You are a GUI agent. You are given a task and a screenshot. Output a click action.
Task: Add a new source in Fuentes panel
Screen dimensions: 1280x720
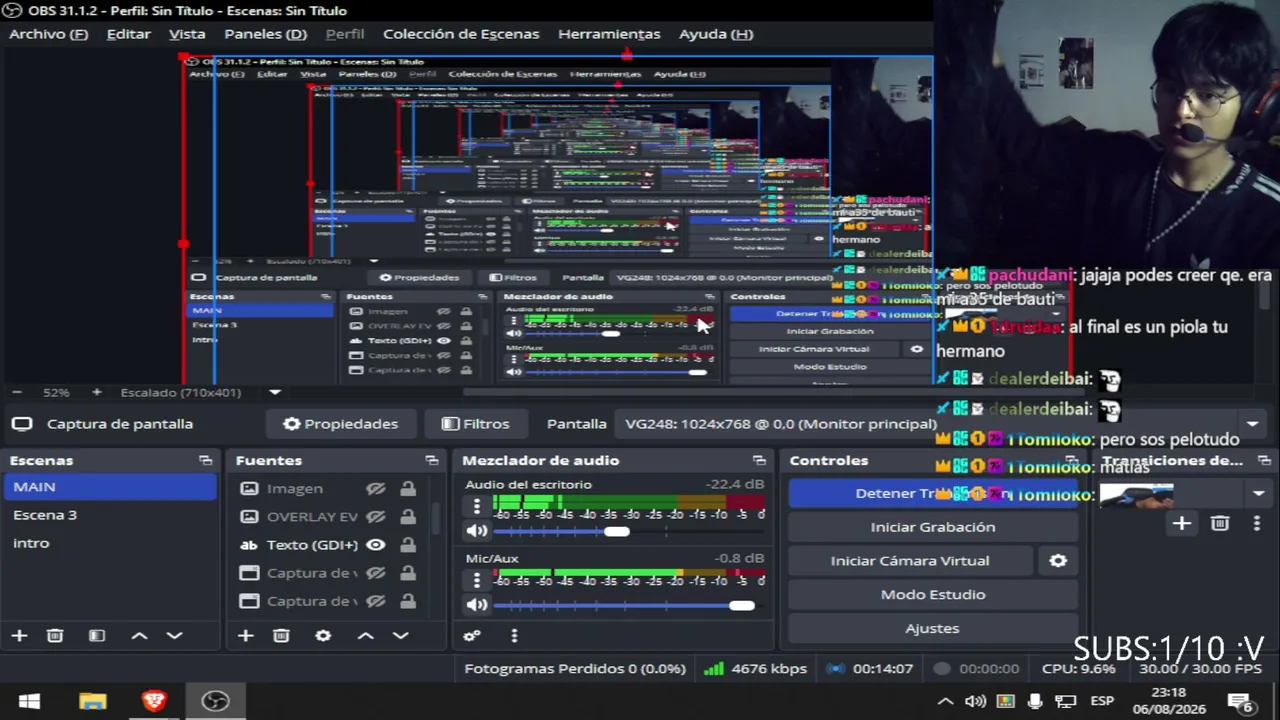tap(245, 635)
